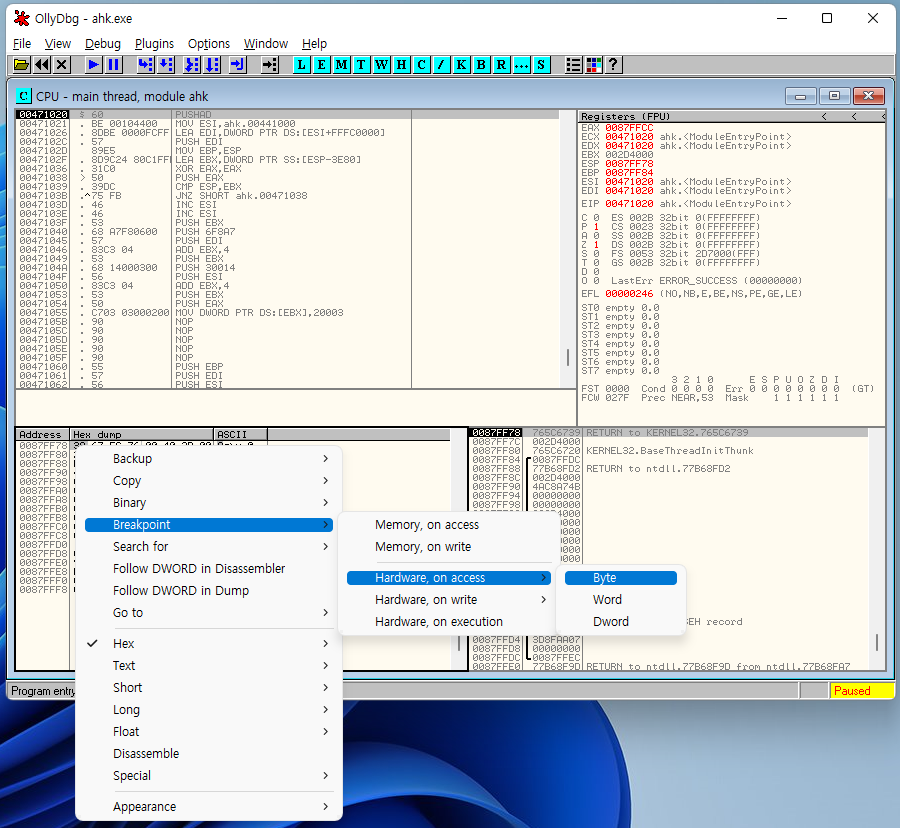Click the Address column header in dump
The height and width of the screenshot is (828, 900).
click(42, 434)
